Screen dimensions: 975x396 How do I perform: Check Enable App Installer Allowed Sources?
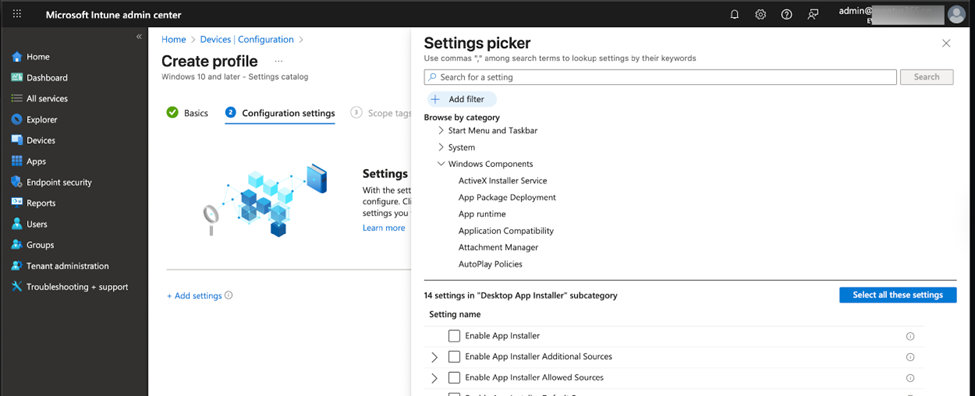pos(454,377)
